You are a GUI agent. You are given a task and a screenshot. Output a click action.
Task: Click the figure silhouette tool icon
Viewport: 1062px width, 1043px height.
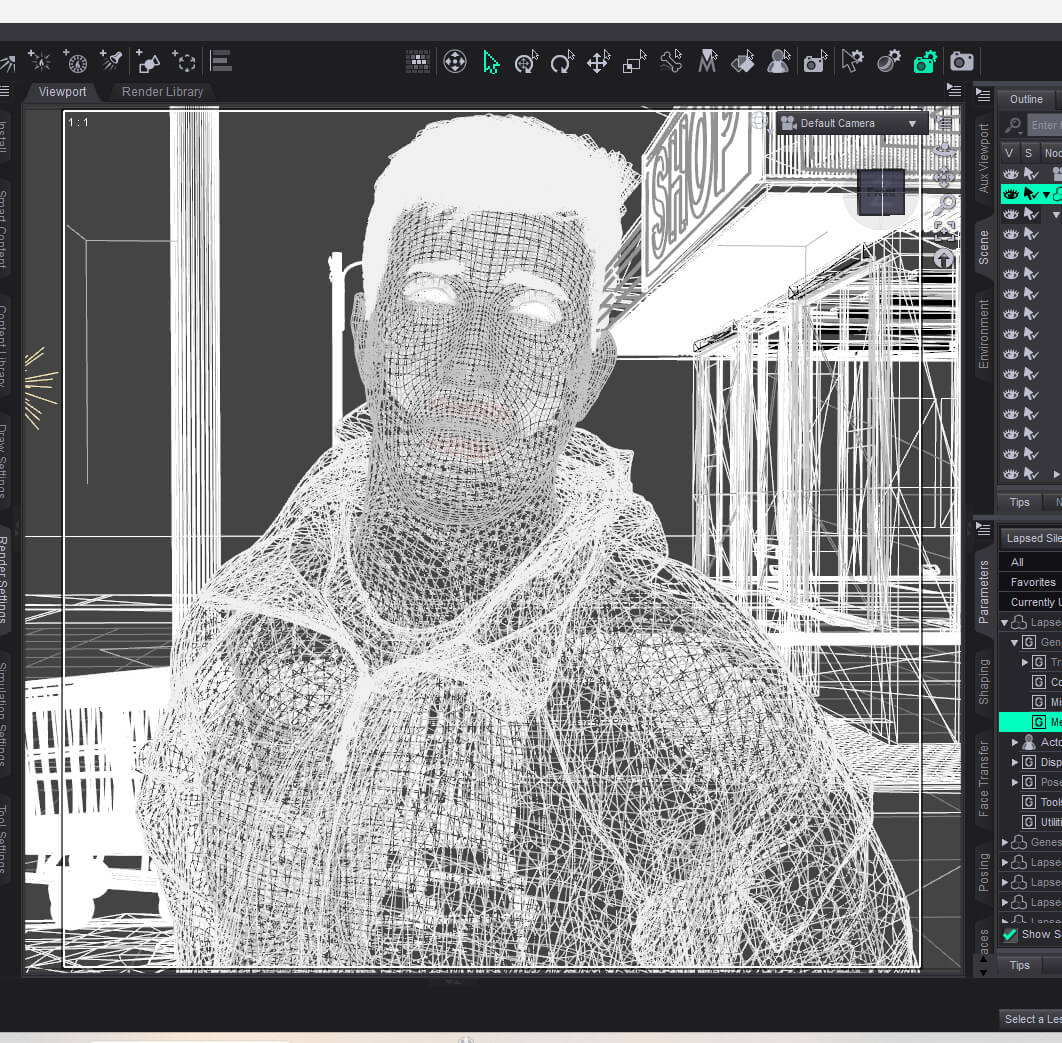click(779, 62)
